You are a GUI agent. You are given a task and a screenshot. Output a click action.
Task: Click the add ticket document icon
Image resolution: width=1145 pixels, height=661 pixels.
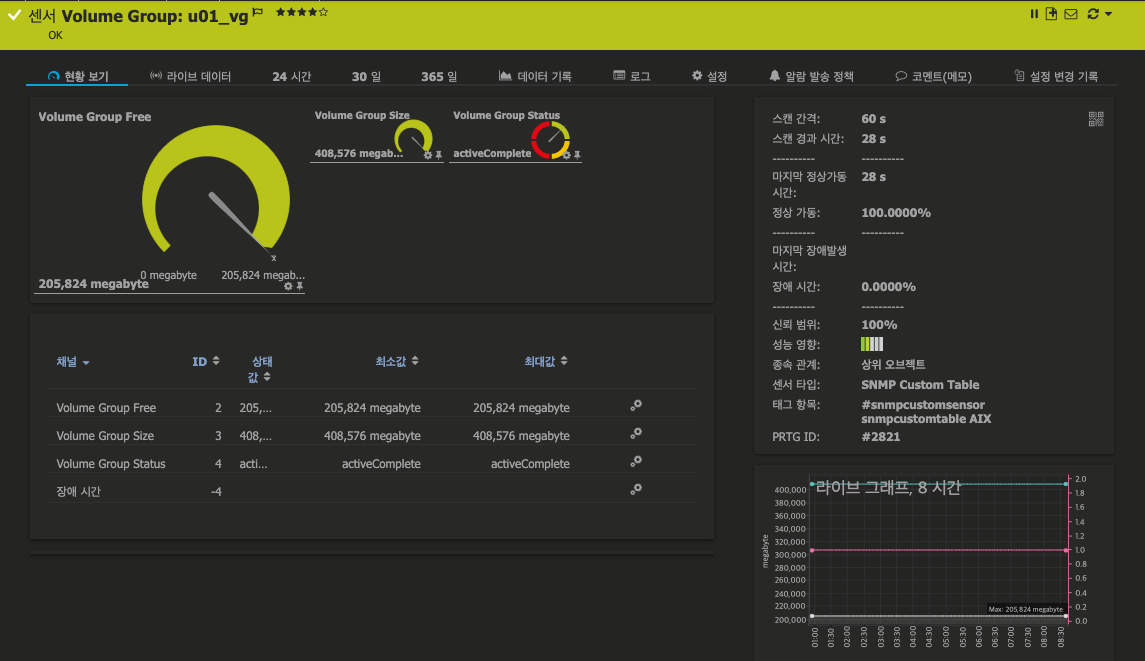[x=1052, y=14]
